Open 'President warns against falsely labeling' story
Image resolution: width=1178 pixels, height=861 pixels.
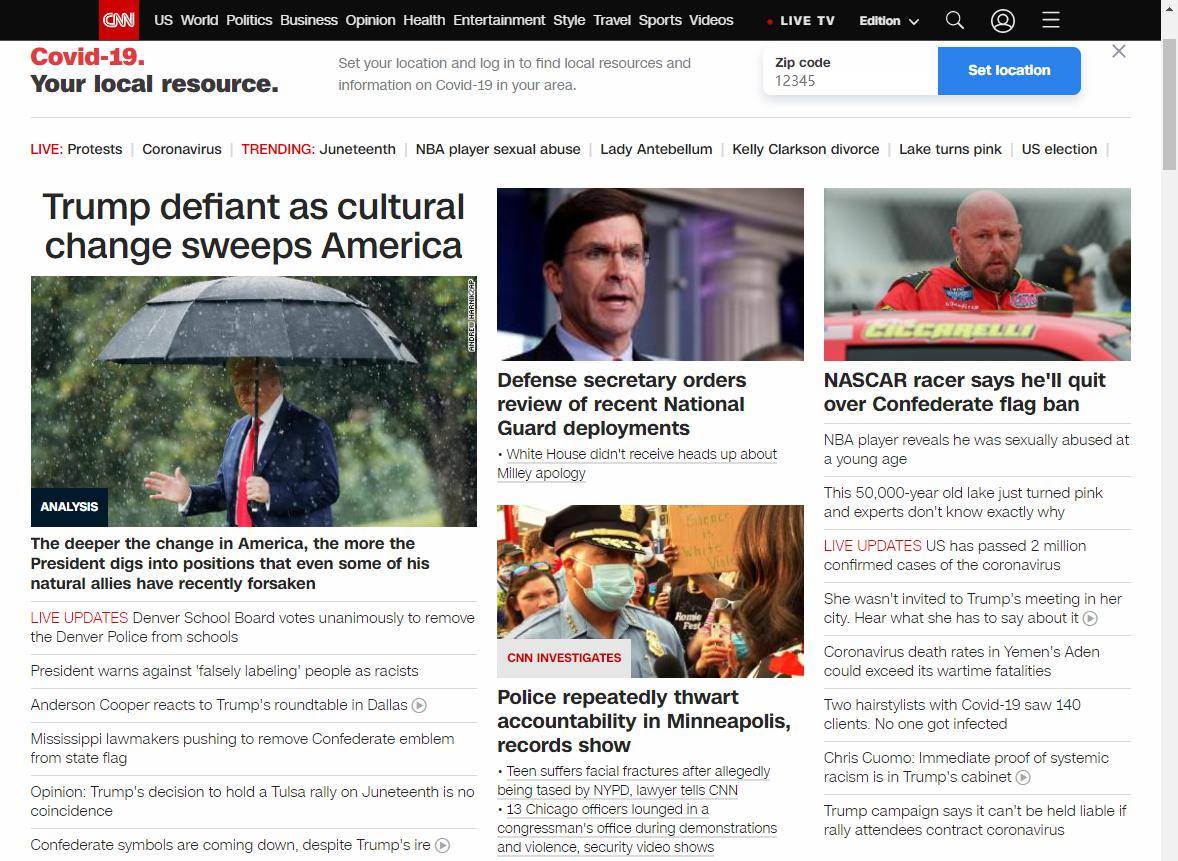[x=225, y=671]
